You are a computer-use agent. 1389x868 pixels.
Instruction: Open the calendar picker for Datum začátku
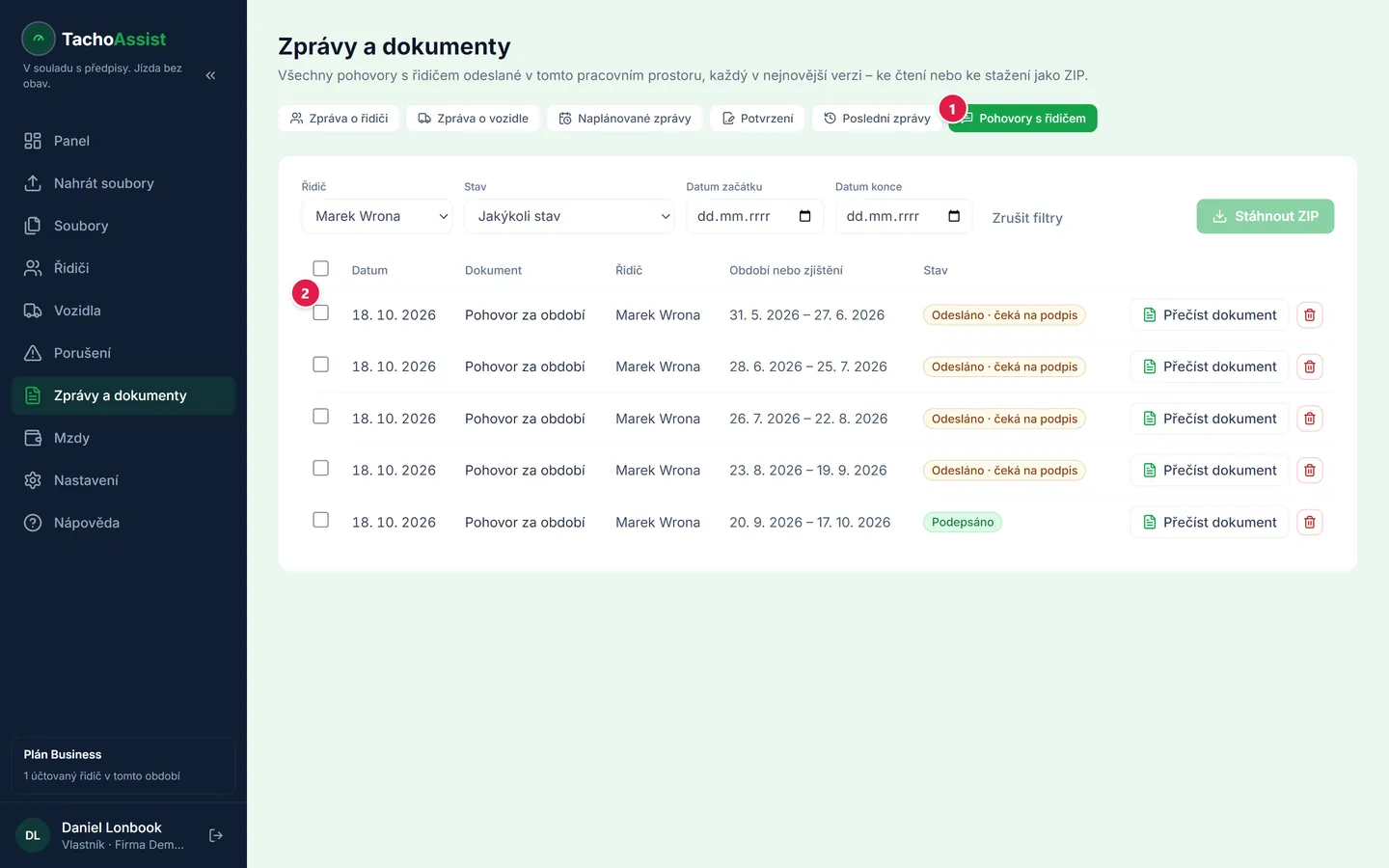(805, 216)
